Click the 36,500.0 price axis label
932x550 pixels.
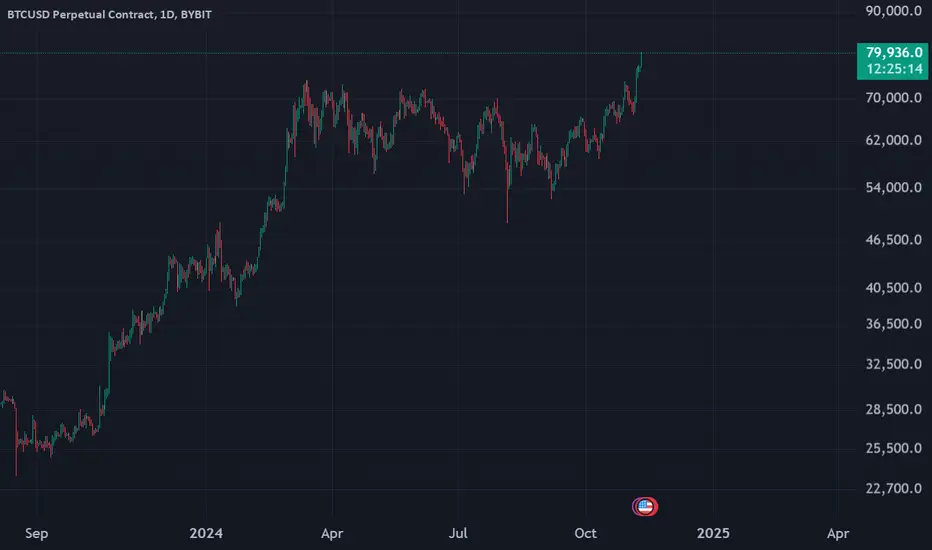pyautogui.click(x=894, y=324)
